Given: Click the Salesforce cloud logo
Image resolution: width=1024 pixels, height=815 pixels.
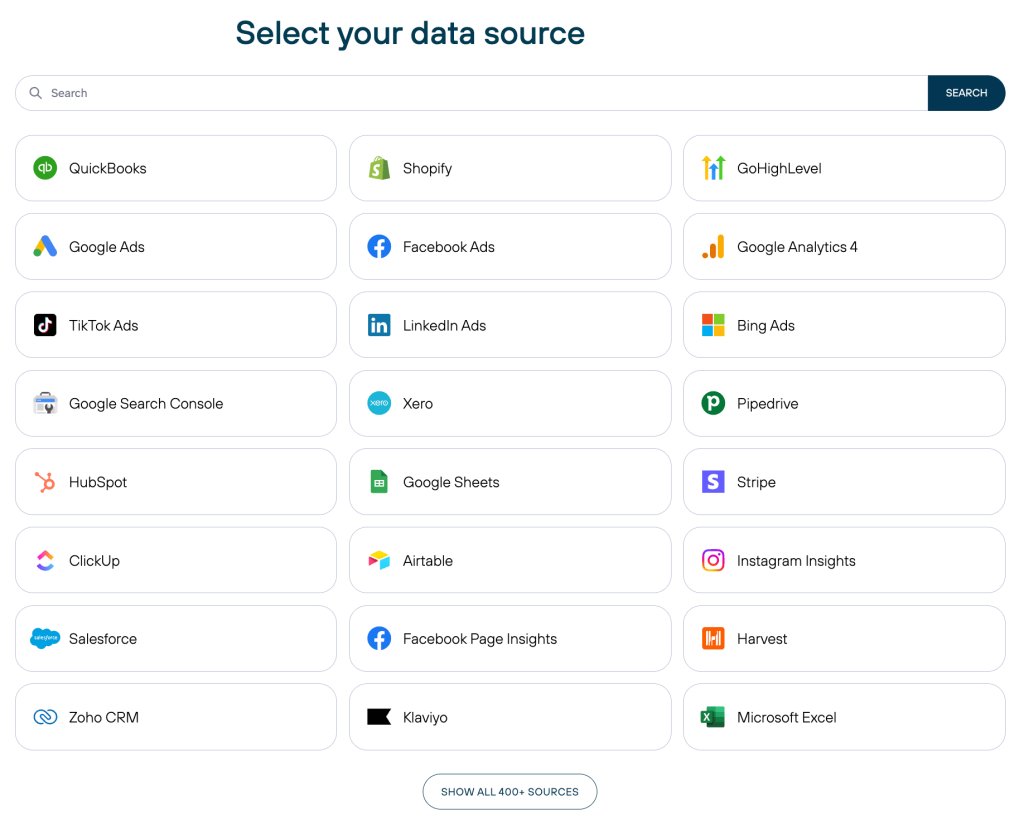Looking at the screenshot, I should (x=45, y=638).
